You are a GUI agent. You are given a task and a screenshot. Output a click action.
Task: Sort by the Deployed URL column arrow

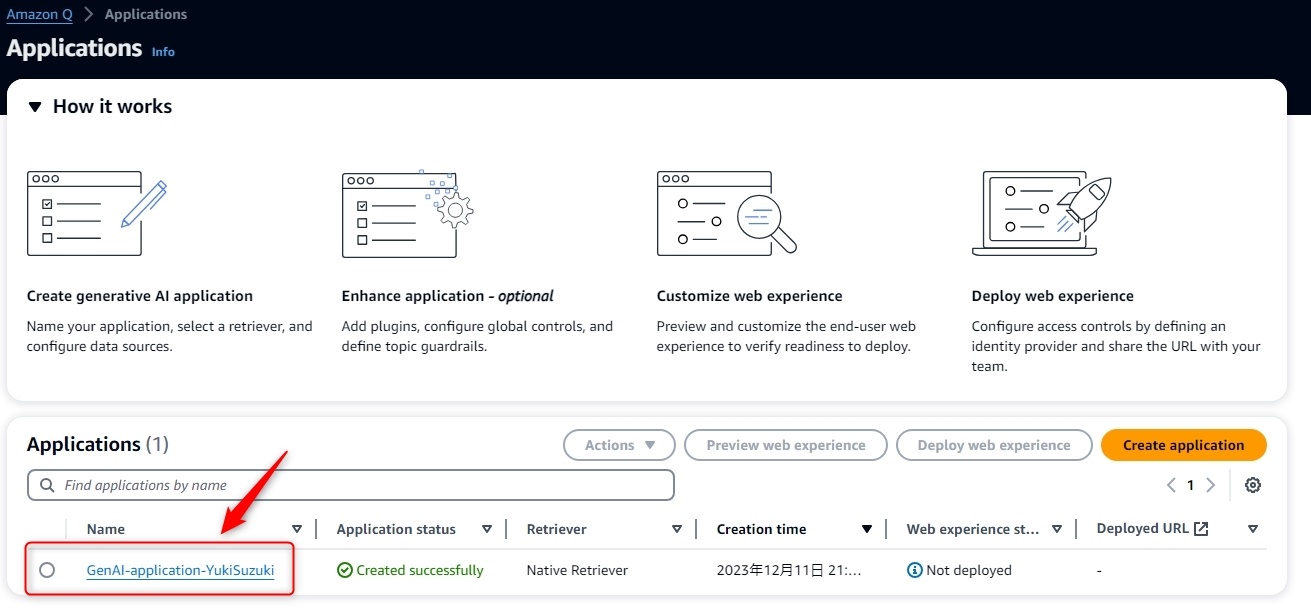pyautogui.click(x=1253, y=529)
